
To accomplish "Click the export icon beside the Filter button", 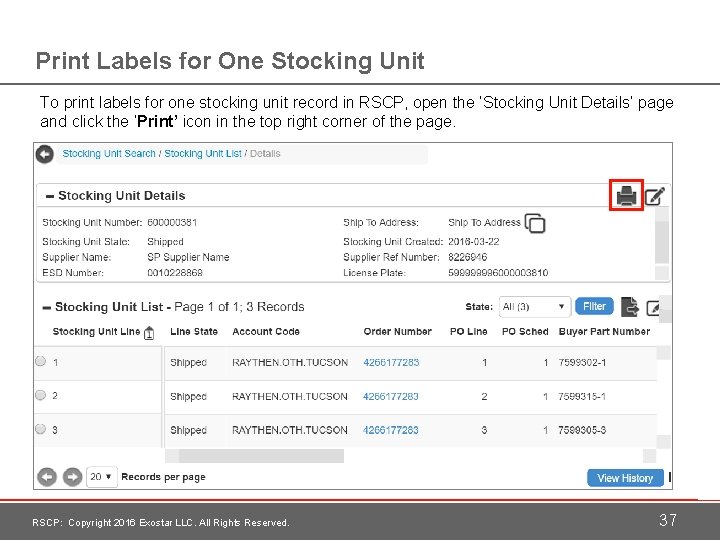I will point(630,307).
